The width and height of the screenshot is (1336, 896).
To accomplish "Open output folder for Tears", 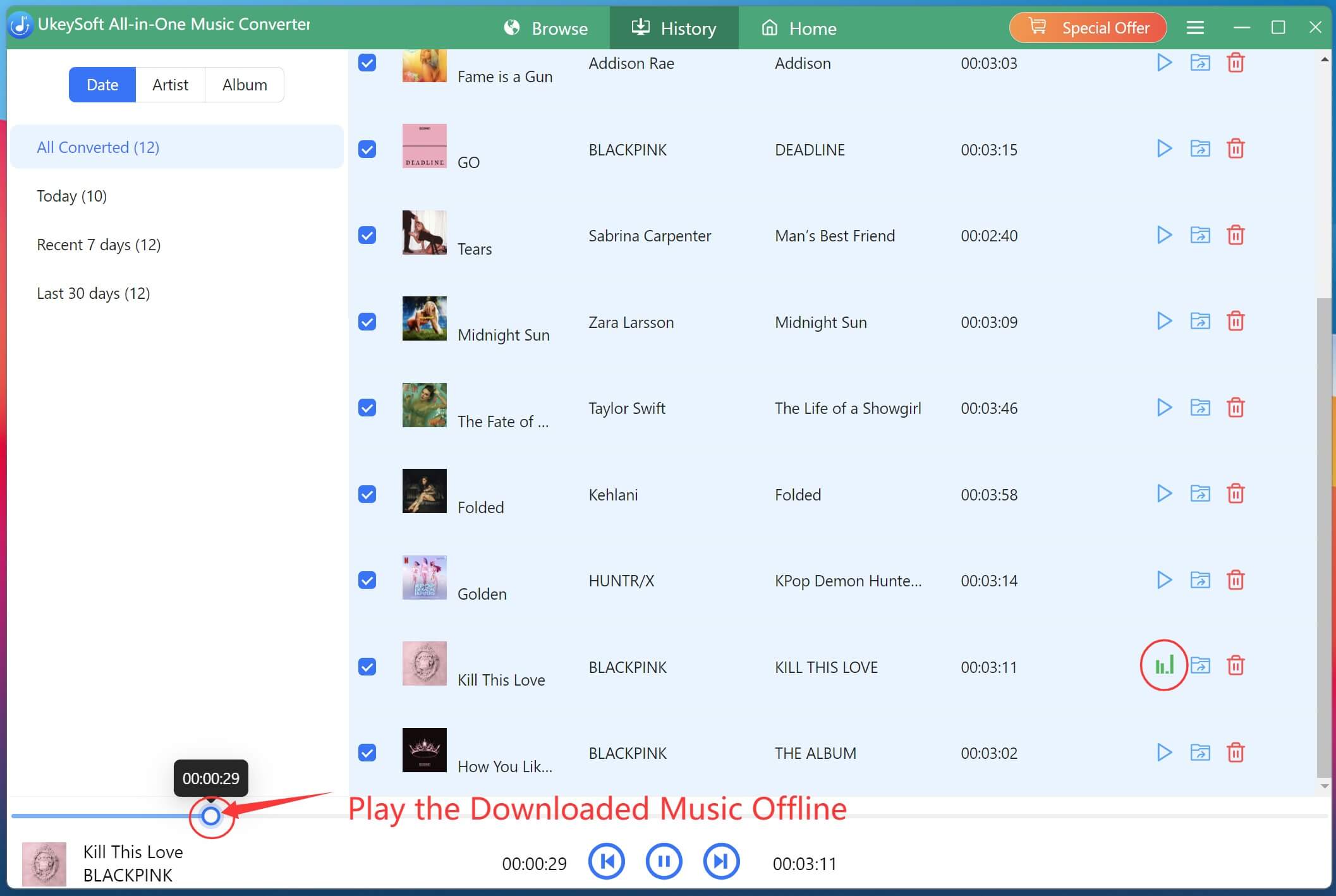I will (x=1199, y=235).
